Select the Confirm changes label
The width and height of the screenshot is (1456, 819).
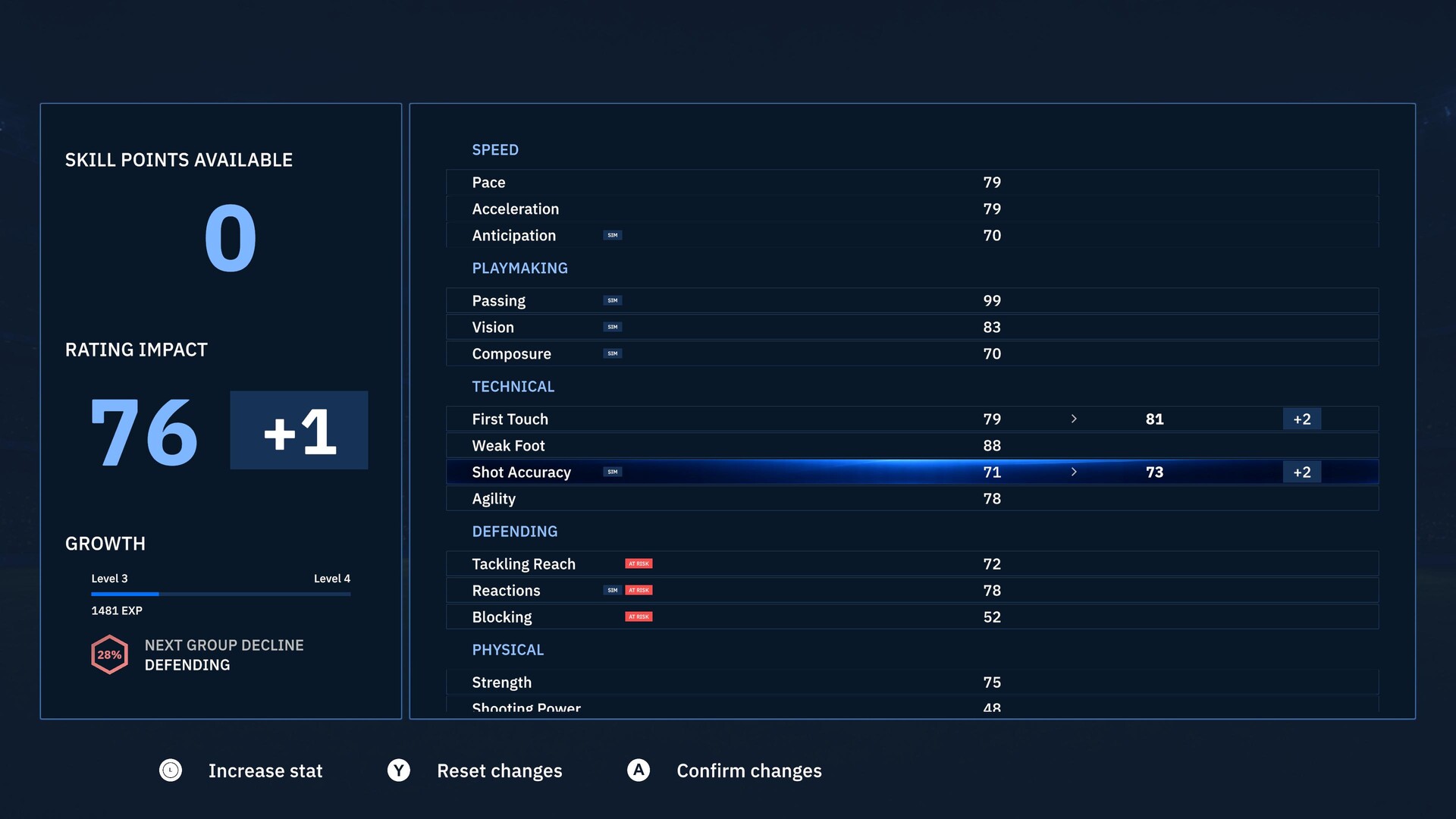(x=749, y=770)
